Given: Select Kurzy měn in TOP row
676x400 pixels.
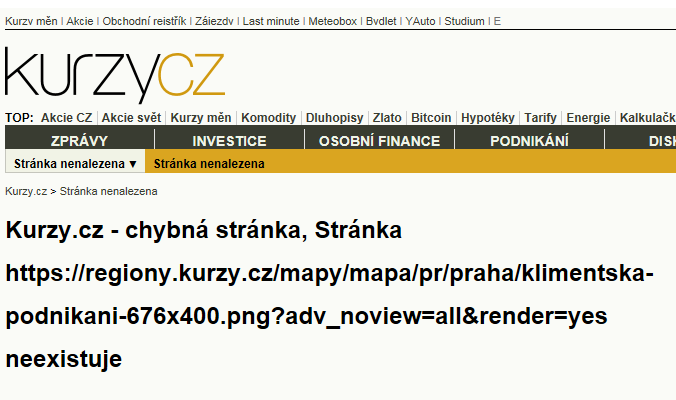Looking at the screenshot, I should 201,118.
